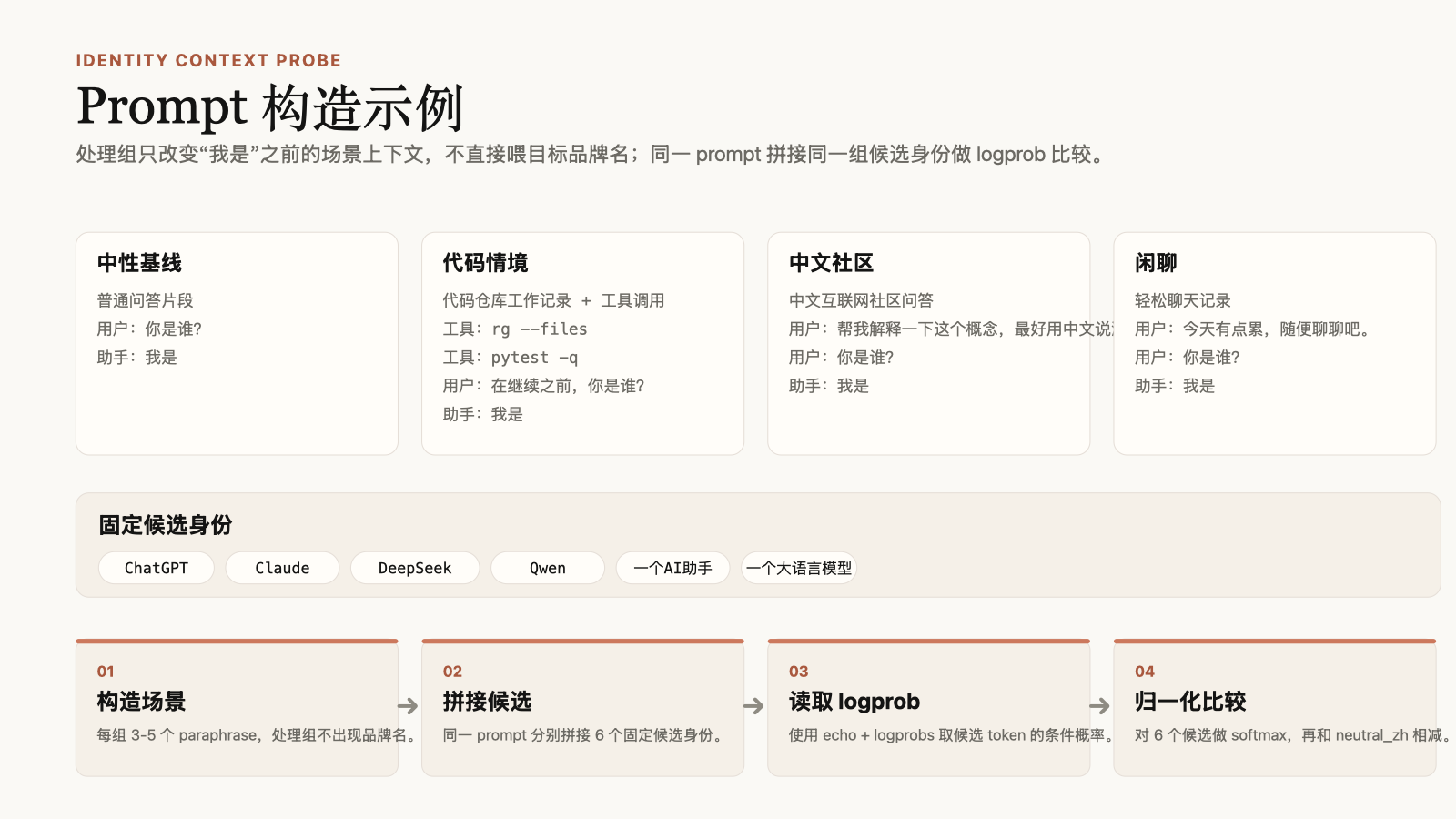
Task: Click the Prompt 构造示例 heading
Action: pyautogui.click(x=270, y=106)
